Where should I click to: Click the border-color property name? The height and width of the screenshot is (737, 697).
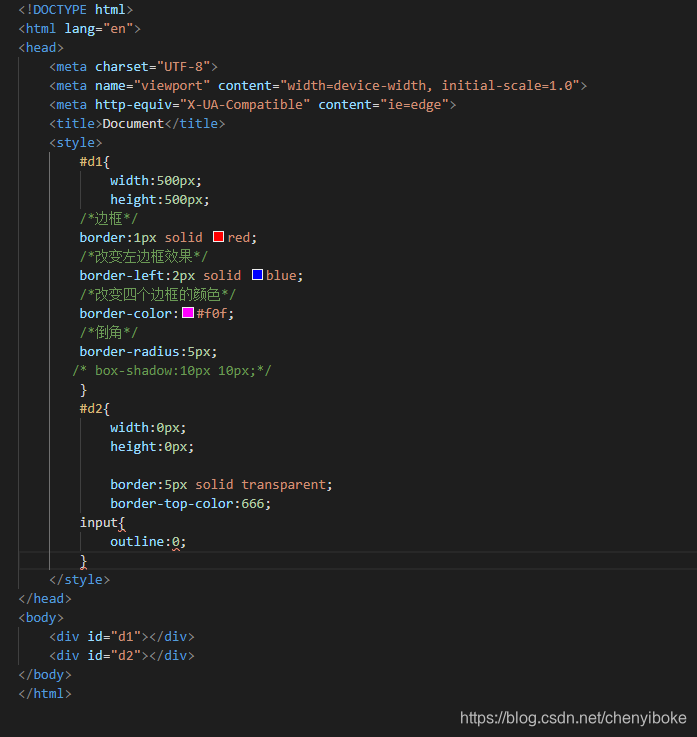125,314
